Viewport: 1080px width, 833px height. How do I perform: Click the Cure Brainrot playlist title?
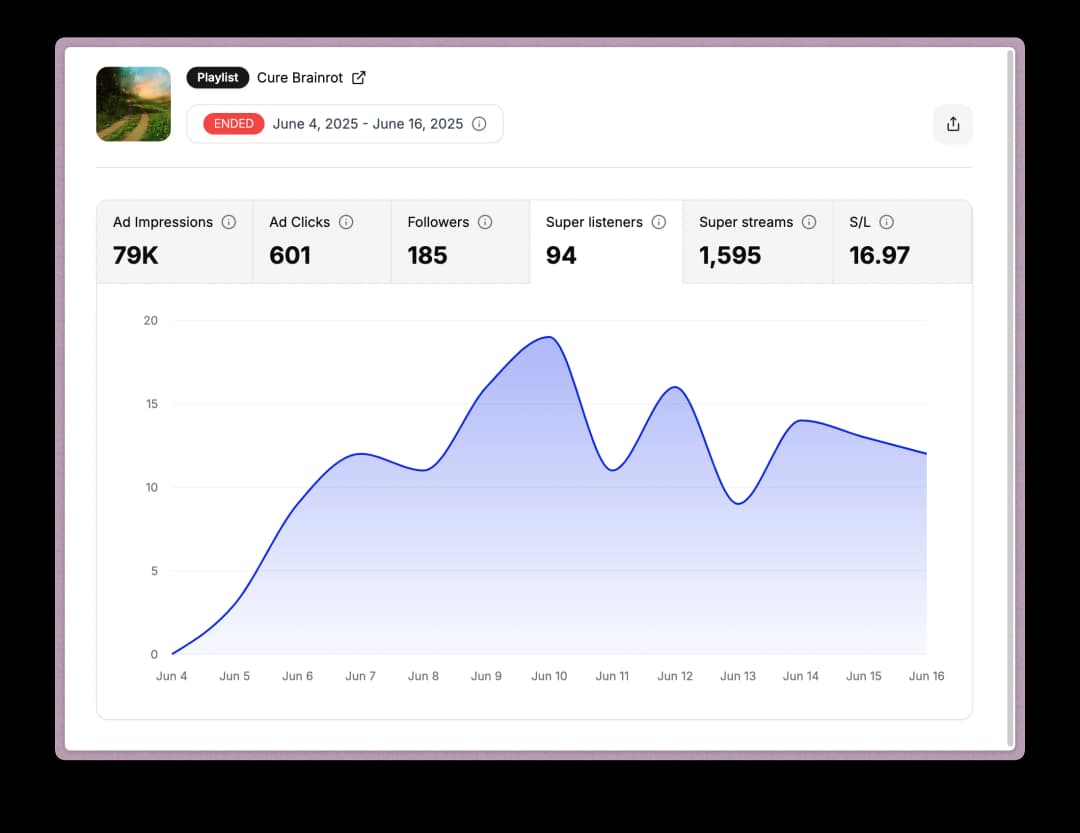tap(300, 77)
